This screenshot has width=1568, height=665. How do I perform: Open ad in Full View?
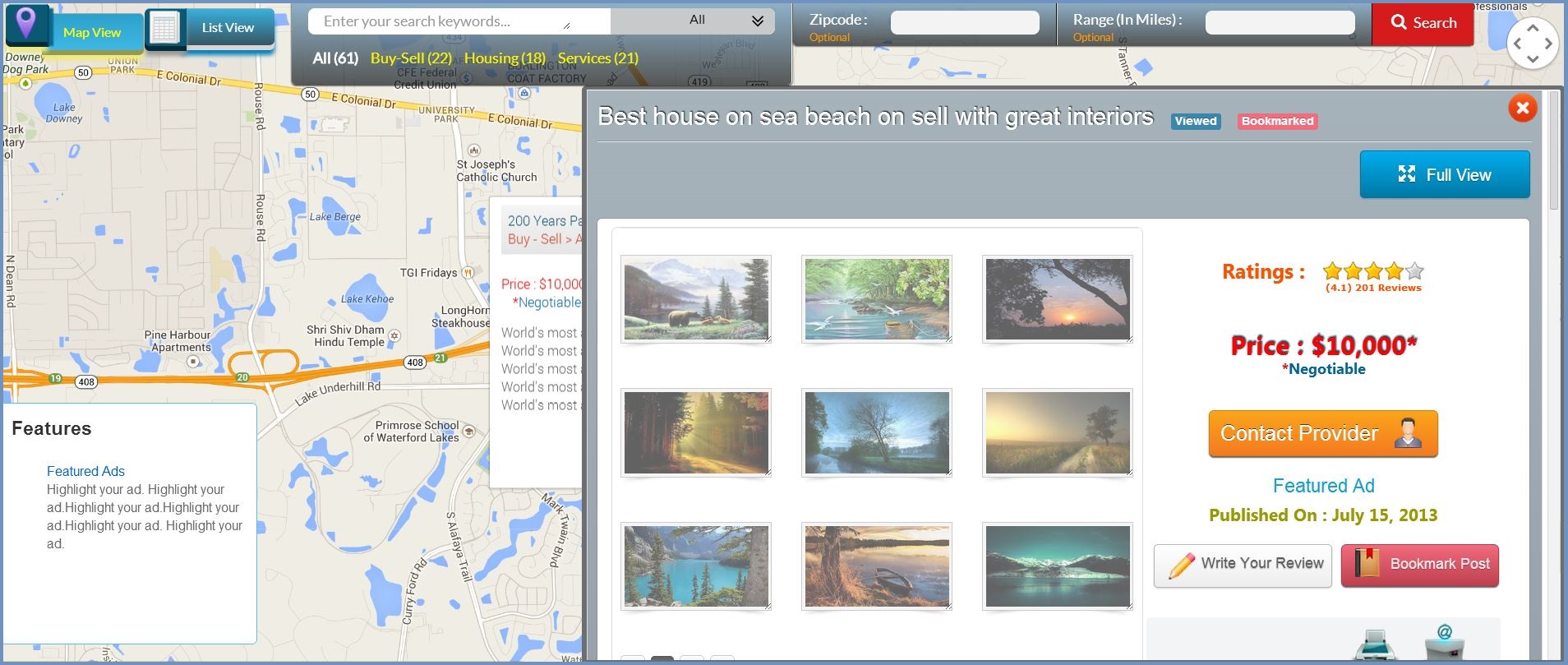(x=1445, y=174)
